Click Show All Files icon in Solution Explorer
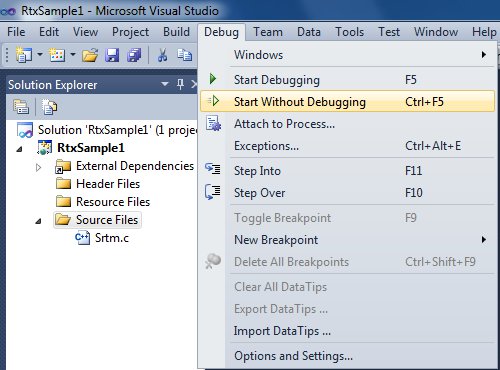 [x=49, y=107]
